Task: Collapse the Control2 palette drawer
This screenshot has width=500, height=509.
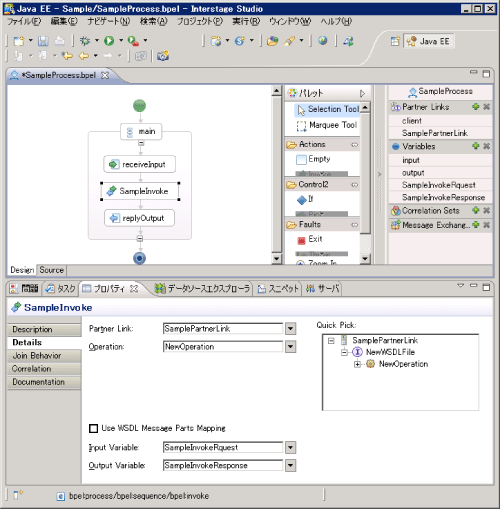Action: 354,185
